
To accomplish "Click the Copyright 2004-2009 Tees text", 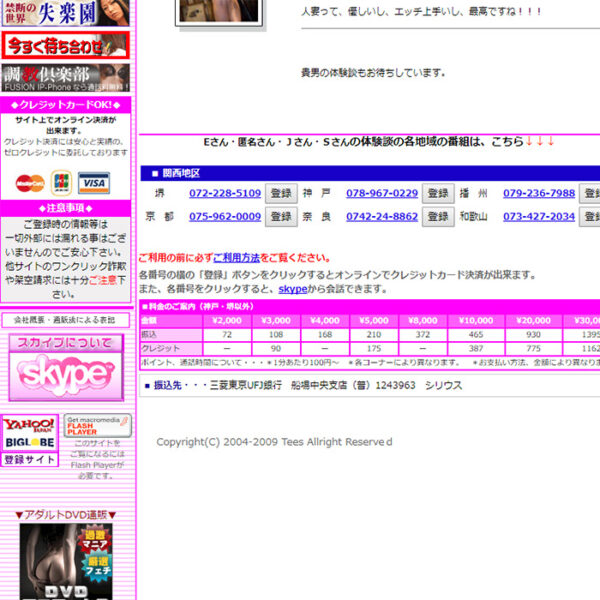I will click(274, 442).
